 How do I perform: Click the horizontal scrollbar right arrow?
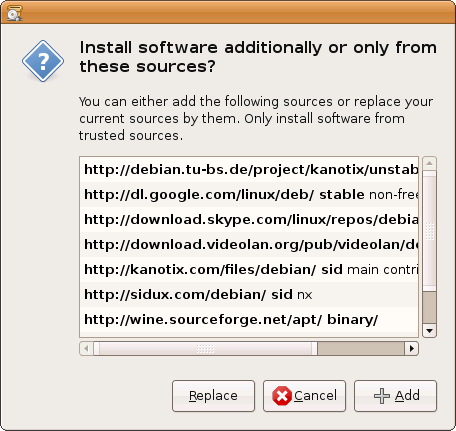coord(411,349)
